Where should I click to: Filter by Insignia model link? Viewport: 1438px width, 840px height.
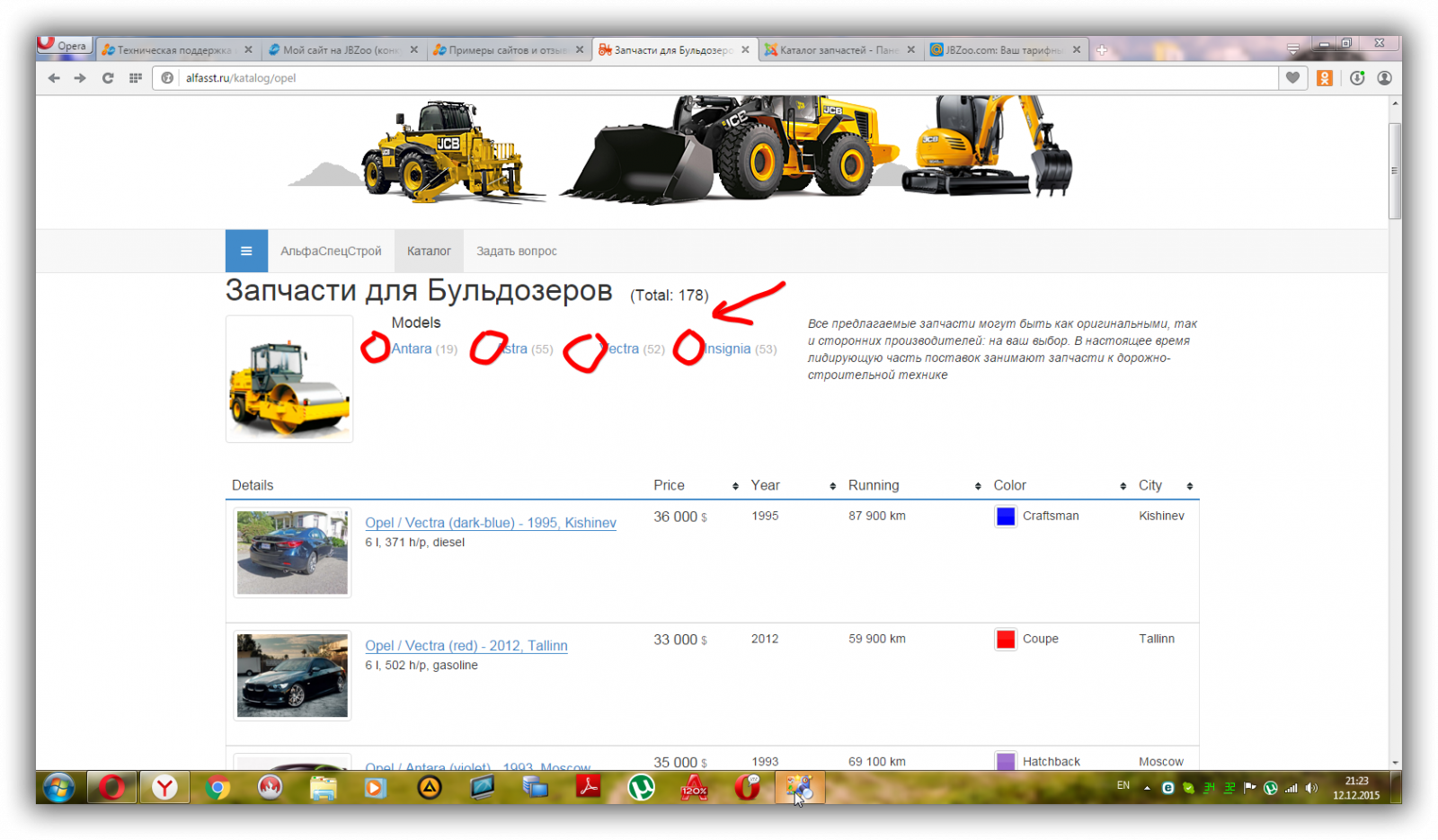[x=728, y=349]
